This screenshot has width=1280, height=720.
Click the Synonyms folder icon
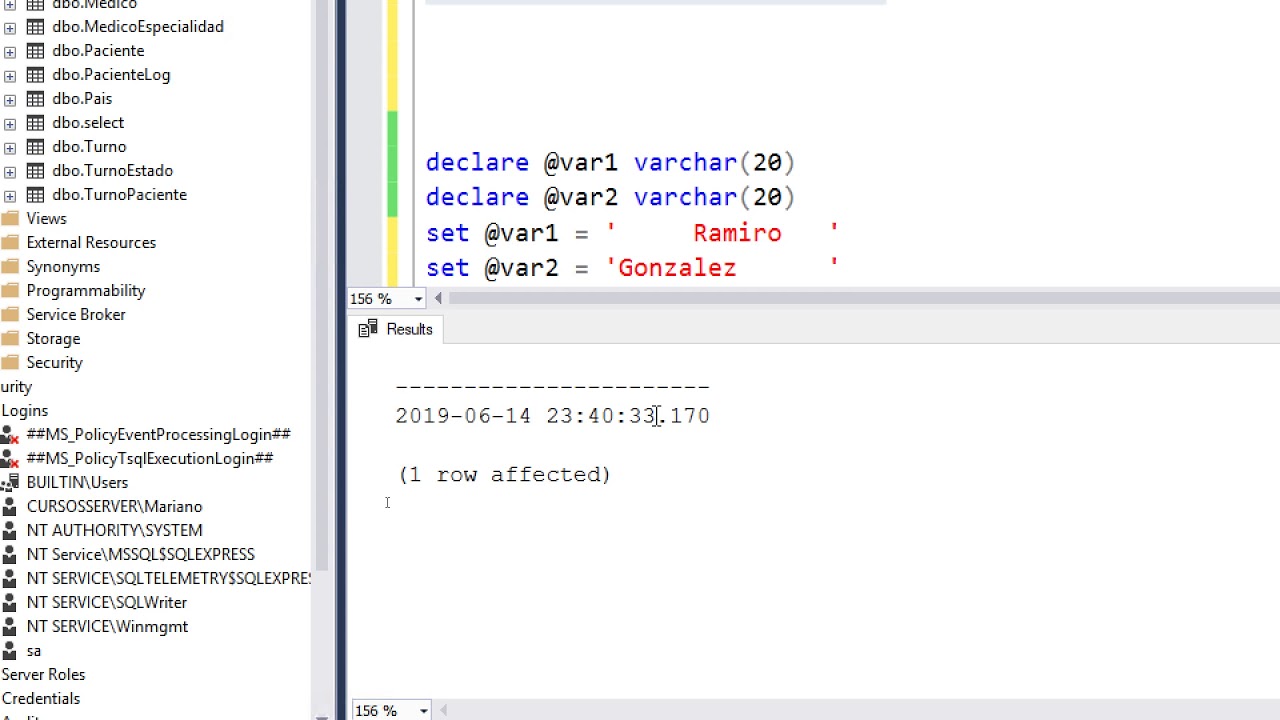(x=10, y=266)
